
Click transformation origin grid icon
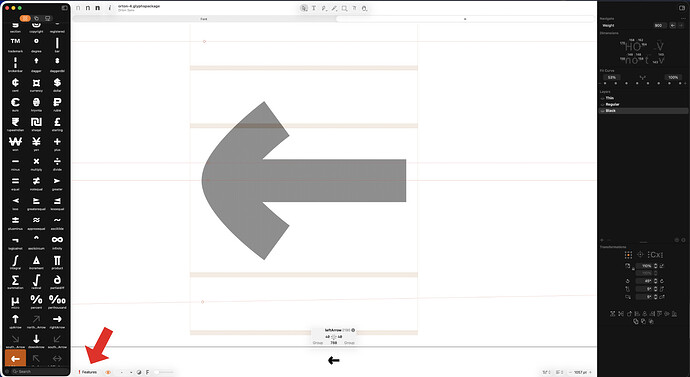[x=628, y=255]
